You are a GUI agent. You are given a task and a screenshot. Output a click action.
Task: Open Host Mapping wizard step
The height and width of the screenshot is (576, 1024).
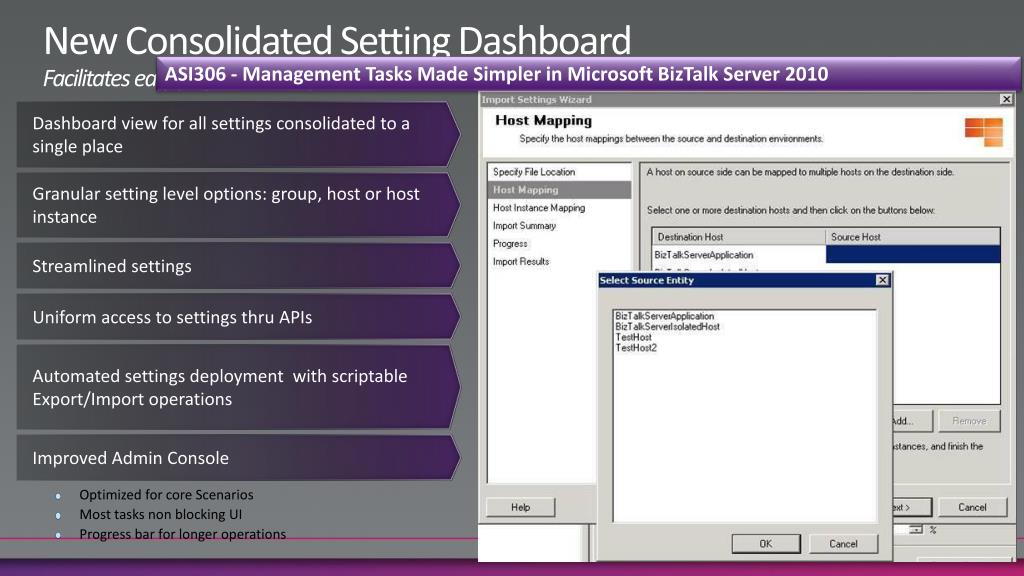coord(559,190)
